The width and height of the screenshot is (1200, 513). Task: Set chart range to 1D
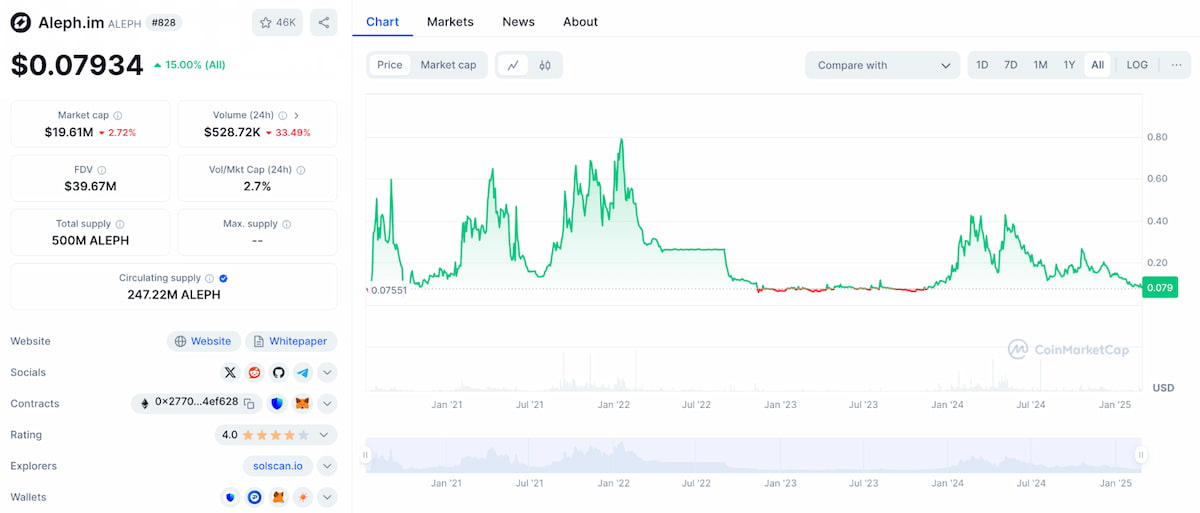pyautogui.click(x=982, y=65)
